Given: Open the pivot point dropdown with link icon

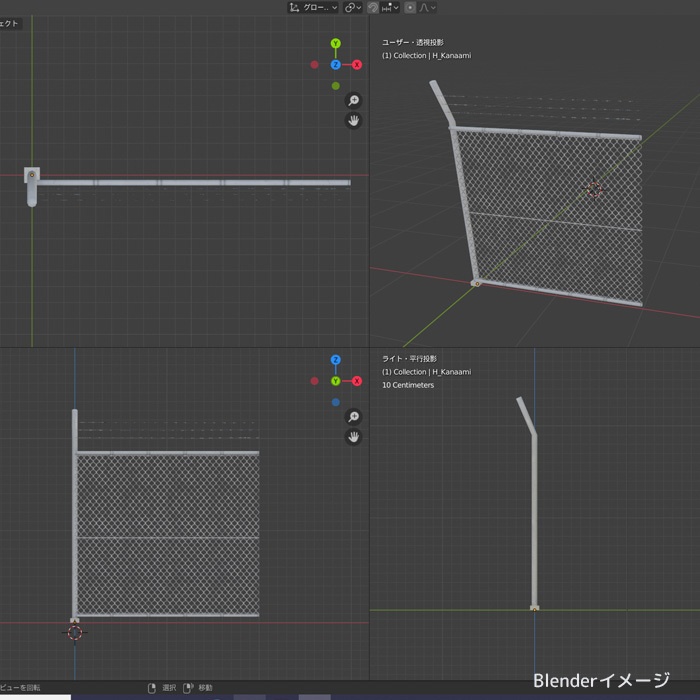Looking at the screenshot, I should [x=353, y=8].
